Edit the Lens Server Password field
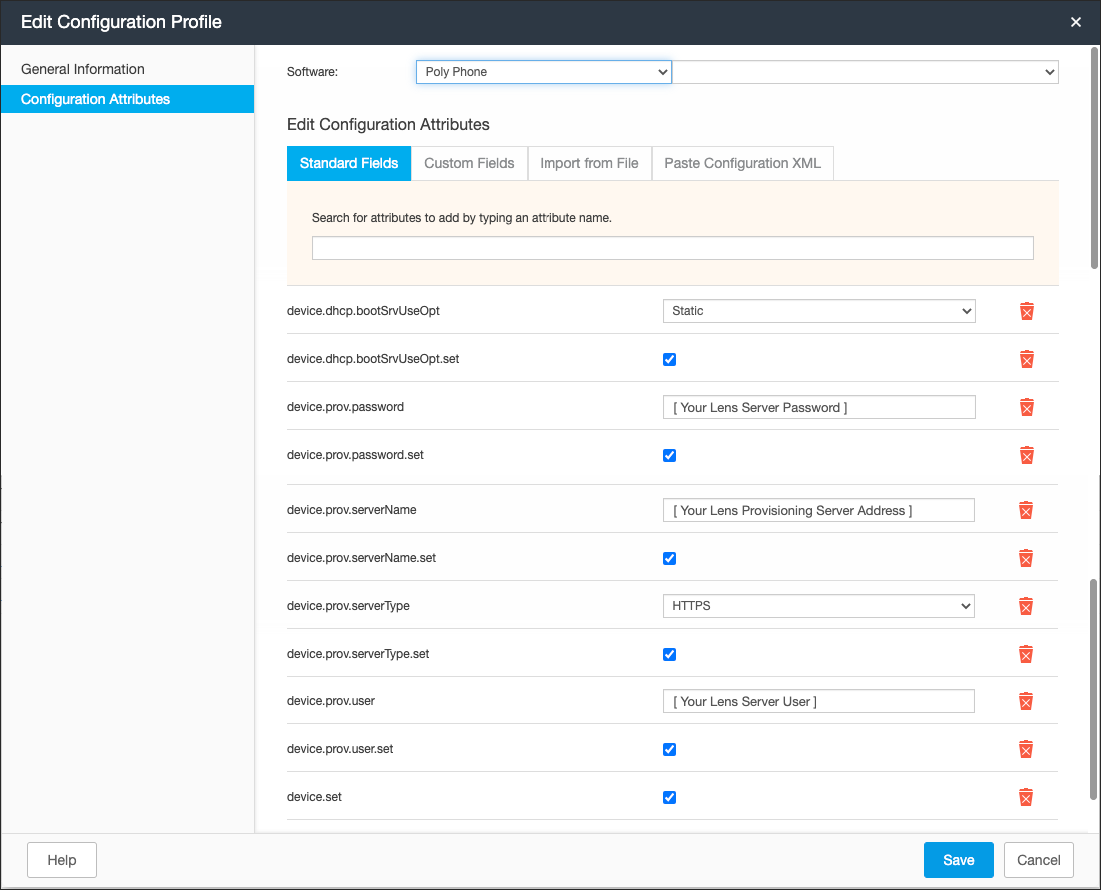This screenshot has height=890, width=1101. pyautogui.click(x=819, y=407)
